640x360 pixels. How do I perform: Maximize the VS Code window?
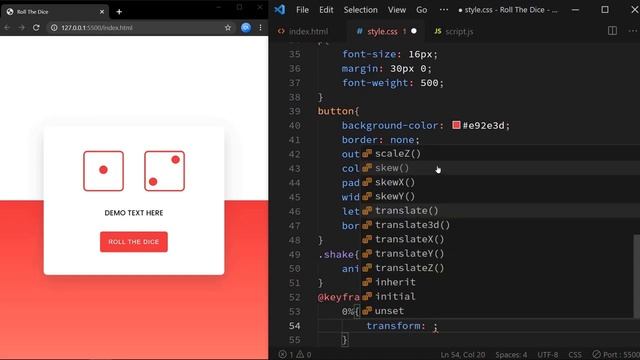(x=605, y=10)
